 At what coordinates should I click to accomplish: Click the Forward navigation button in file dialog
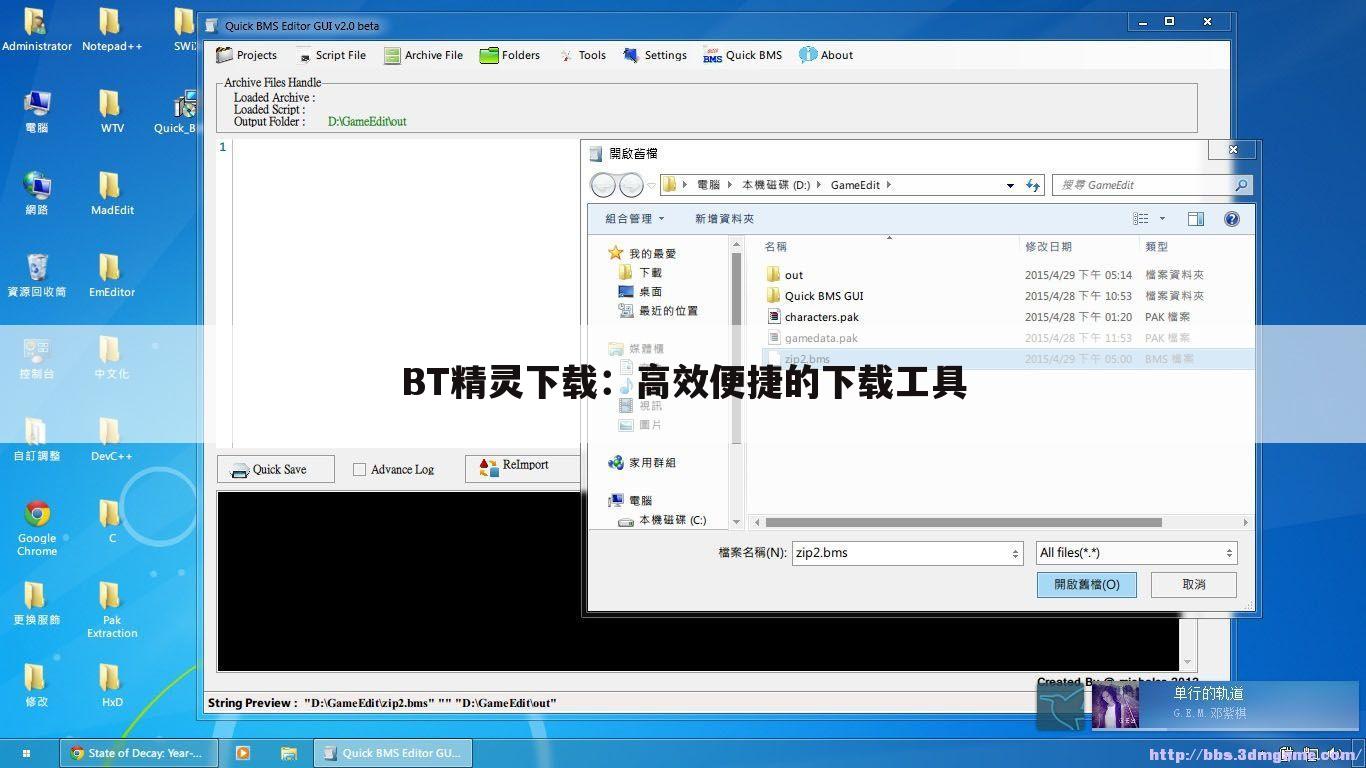pos(631,185)
